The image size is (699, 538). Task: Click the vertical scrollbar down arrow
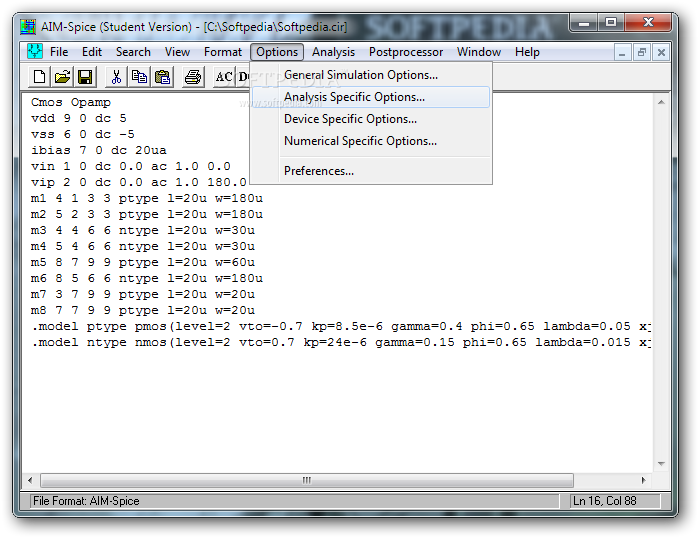[x=661, y=464]
